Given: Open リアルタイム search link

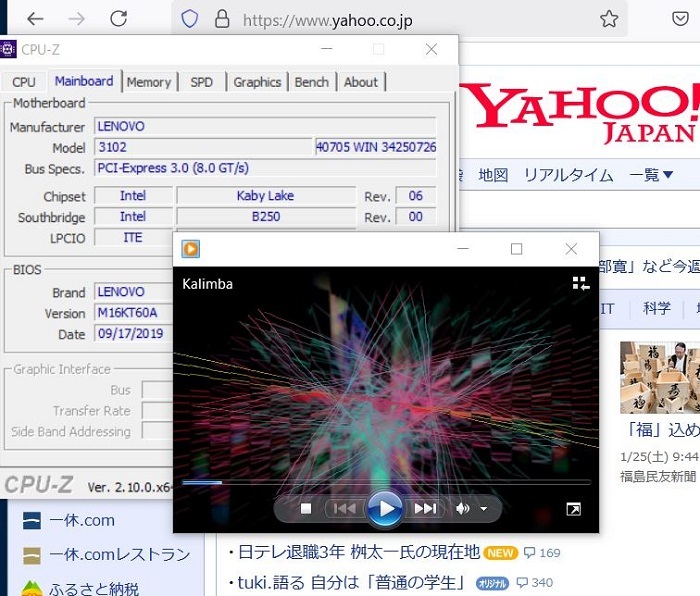Looking at the screenshot, I should 568,175.
